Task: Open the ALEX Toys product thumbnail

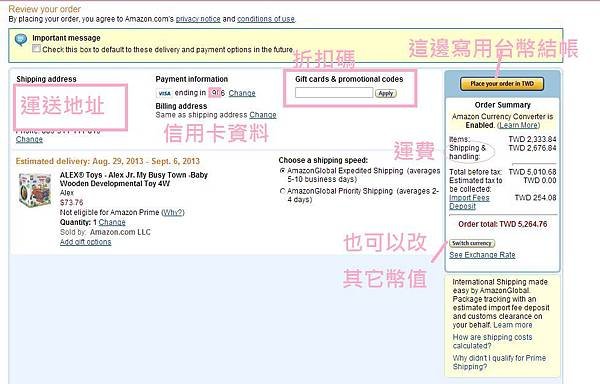Action: click(35, 190)
